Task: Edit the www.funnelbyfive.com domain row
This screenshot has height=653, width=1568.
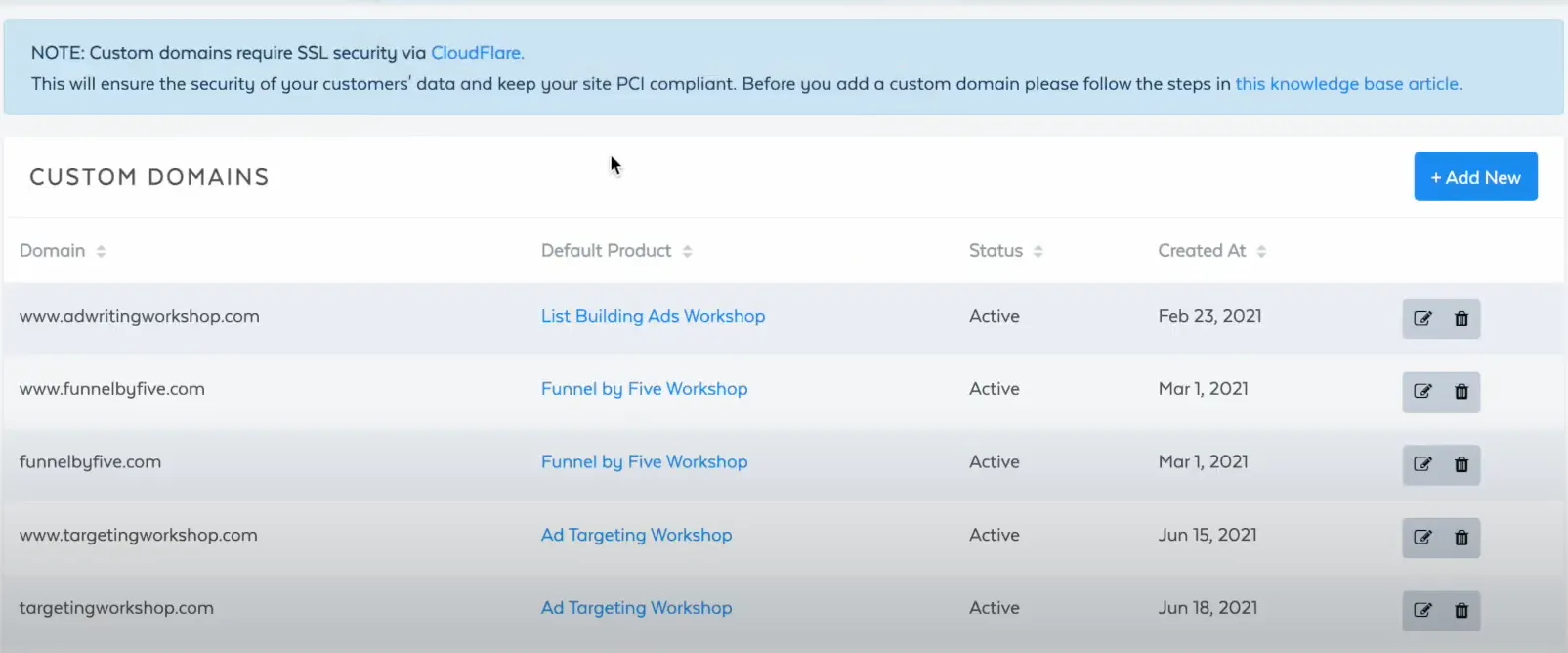Action: [1422, 392]
